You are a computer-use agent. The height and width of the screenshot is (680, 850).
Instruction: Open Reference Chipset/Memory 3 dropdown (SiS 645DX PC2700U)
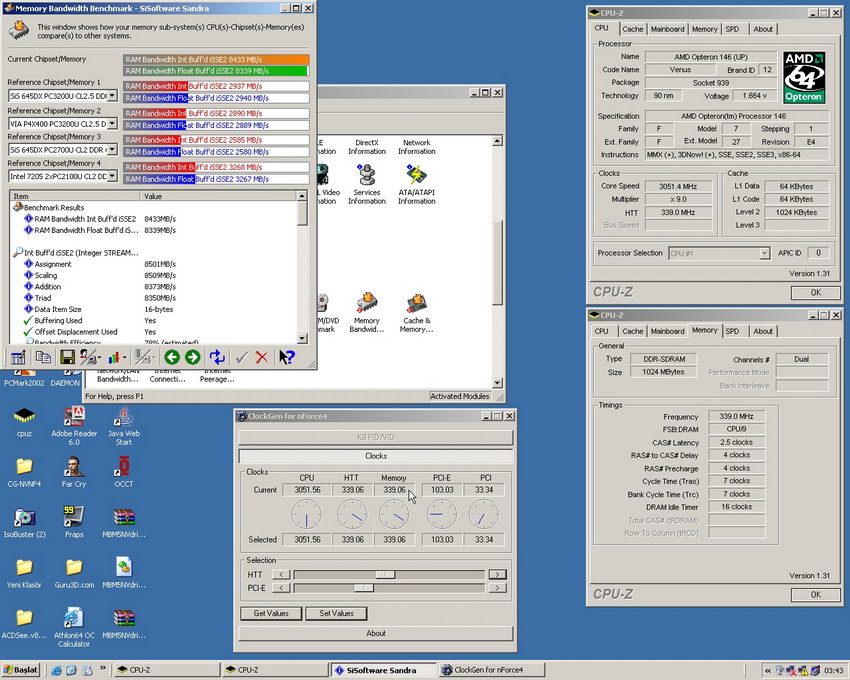click(112, 149)
